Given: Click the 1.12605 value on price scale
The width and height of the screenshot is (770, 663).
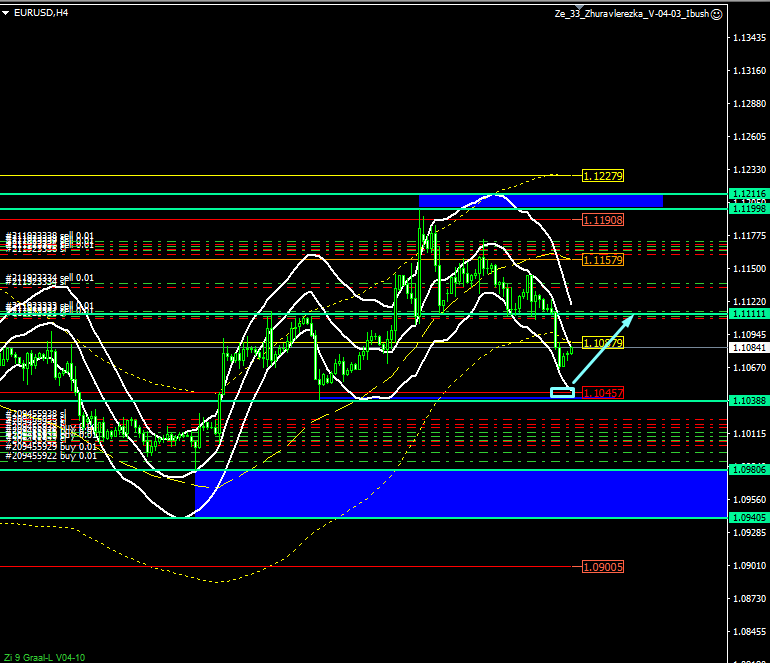Looking at the screenshot, I should (x=749, y=137).
